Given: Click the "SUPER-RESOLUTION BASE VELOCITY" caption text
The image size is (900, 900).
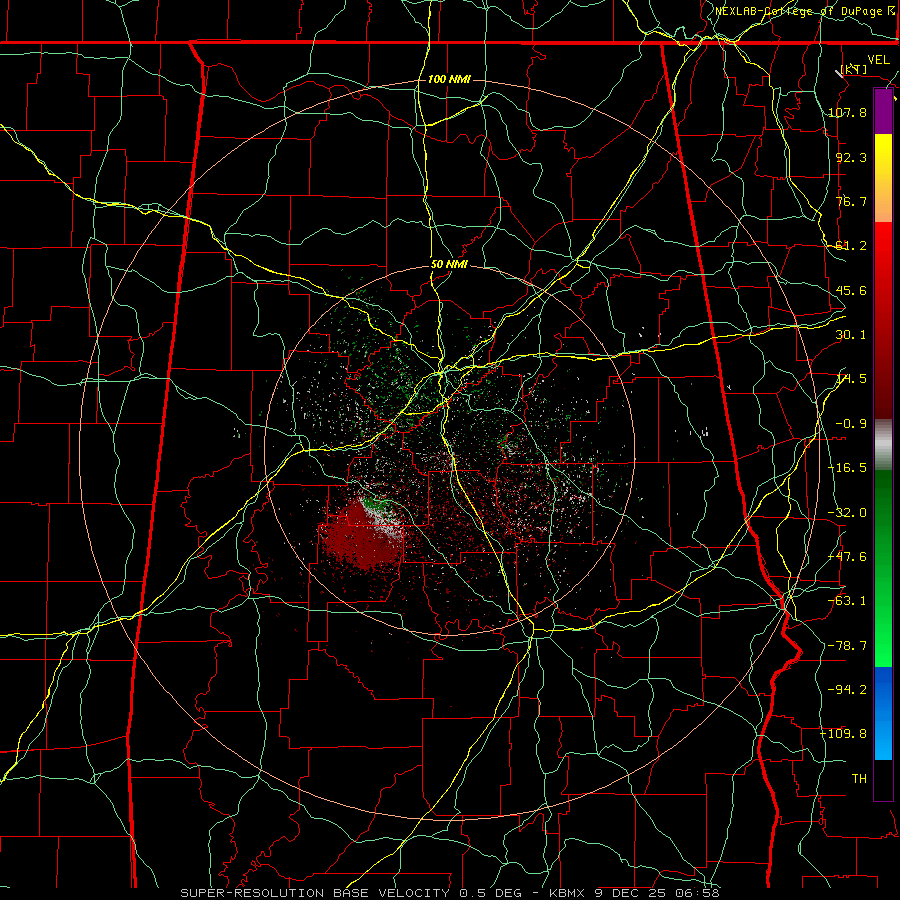Looking at the screenshot, I should point(317,893).
